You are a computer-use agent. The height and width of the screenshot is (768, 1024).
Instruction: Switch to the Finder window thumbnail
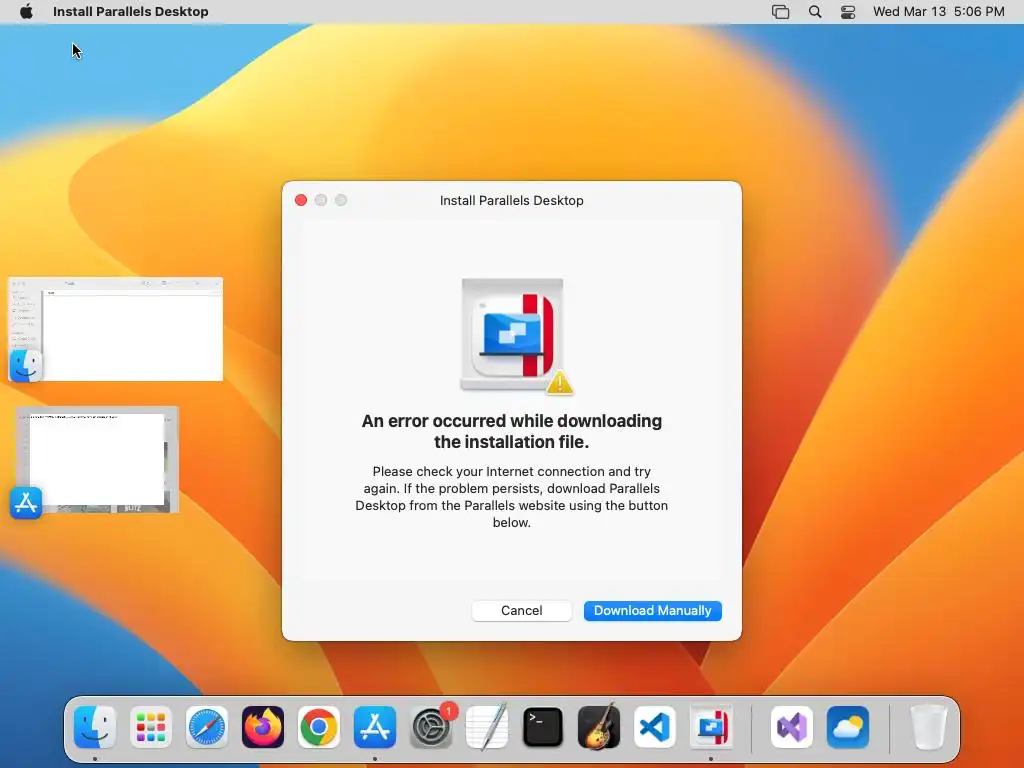(116, 329)
